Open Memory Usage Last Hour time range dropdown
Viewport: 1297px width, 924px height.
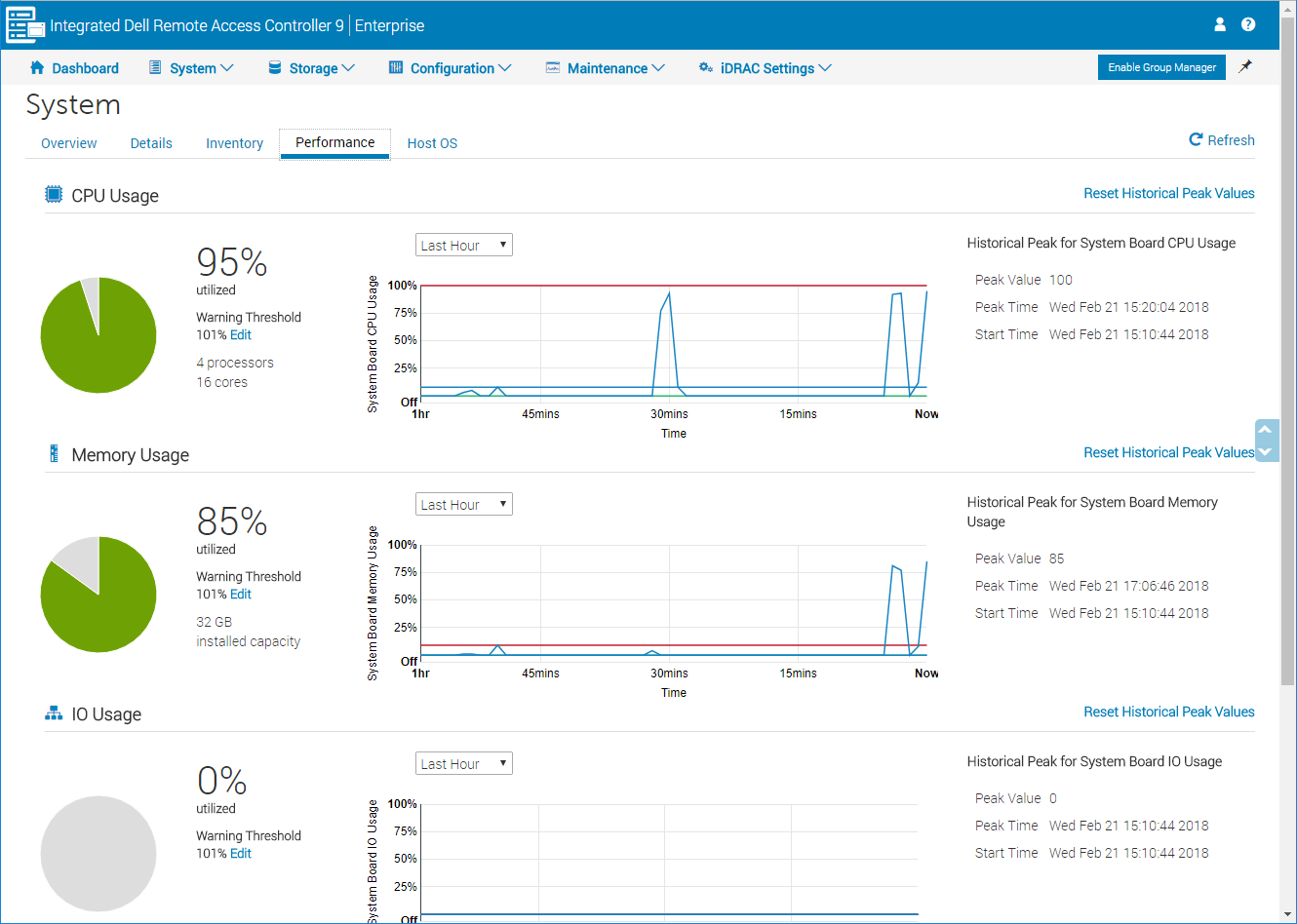coord(464,504)
